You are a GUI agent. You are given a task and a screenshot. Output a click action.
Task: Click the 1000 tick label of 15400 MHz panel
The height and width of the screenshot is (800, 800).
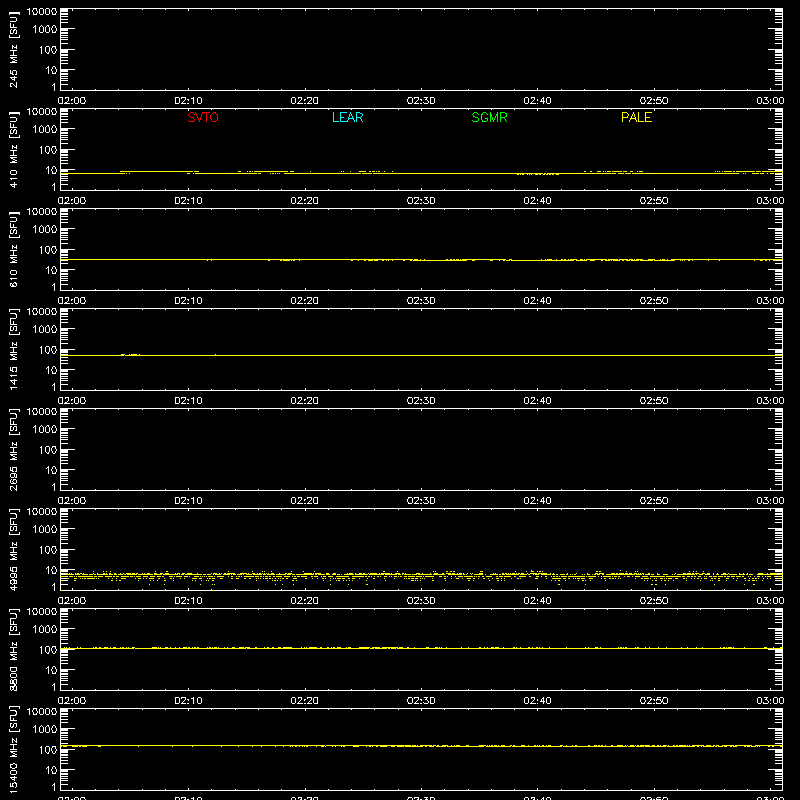(45, 730)
